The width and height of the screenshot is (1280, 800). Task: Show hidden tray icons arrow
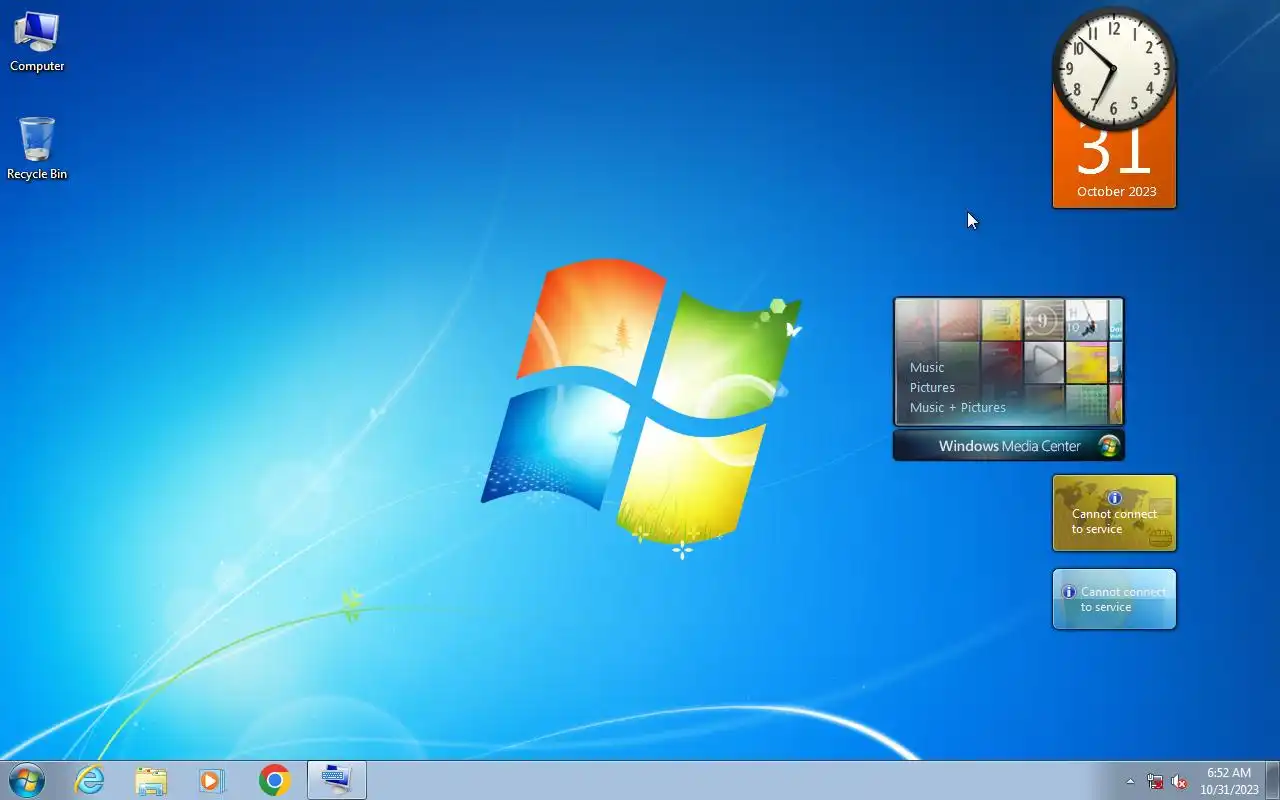coord(1131,781)
